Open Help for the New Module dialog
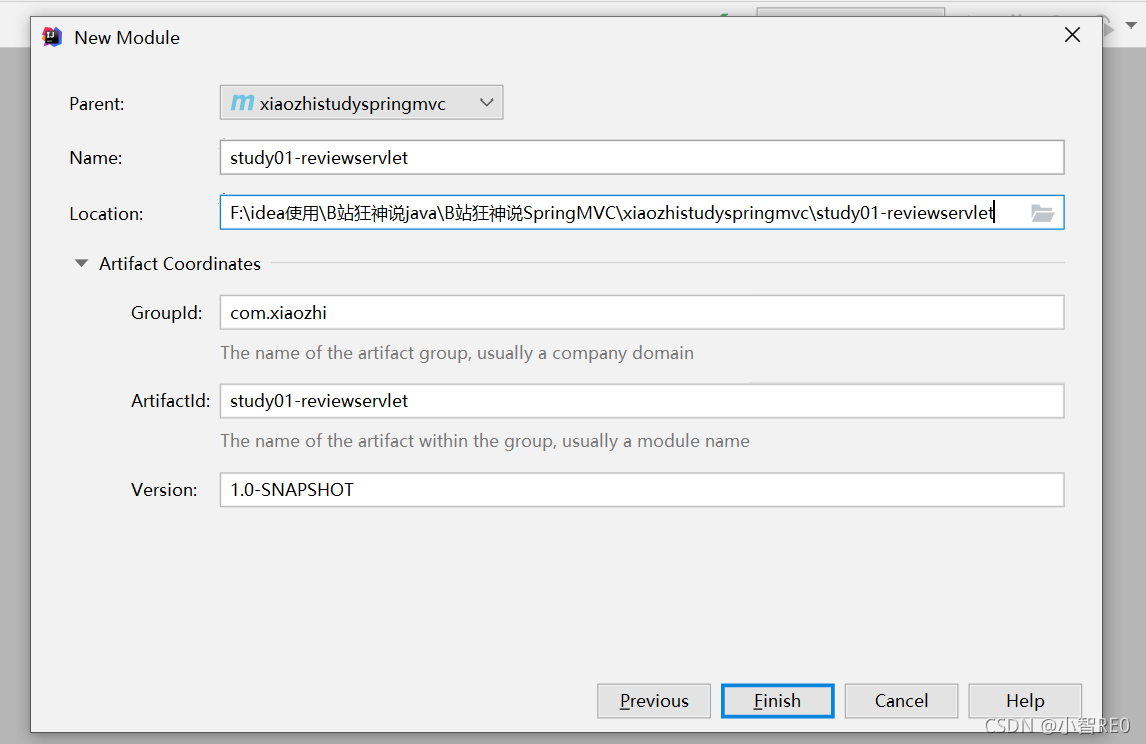Screen dimensions: 1146x744 pos(1025,701)
